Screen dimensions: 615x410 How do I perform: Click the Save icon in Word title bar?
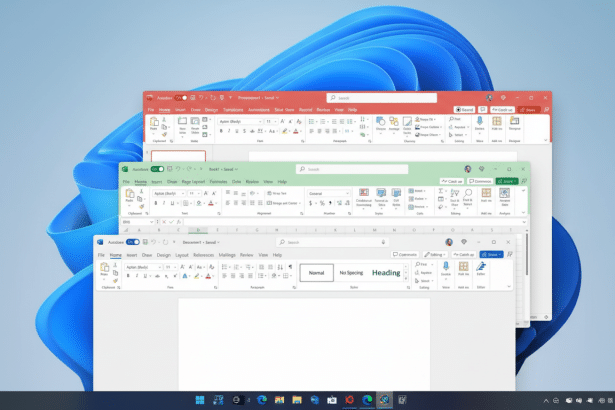pyautogui.click(x=146, y=242)
